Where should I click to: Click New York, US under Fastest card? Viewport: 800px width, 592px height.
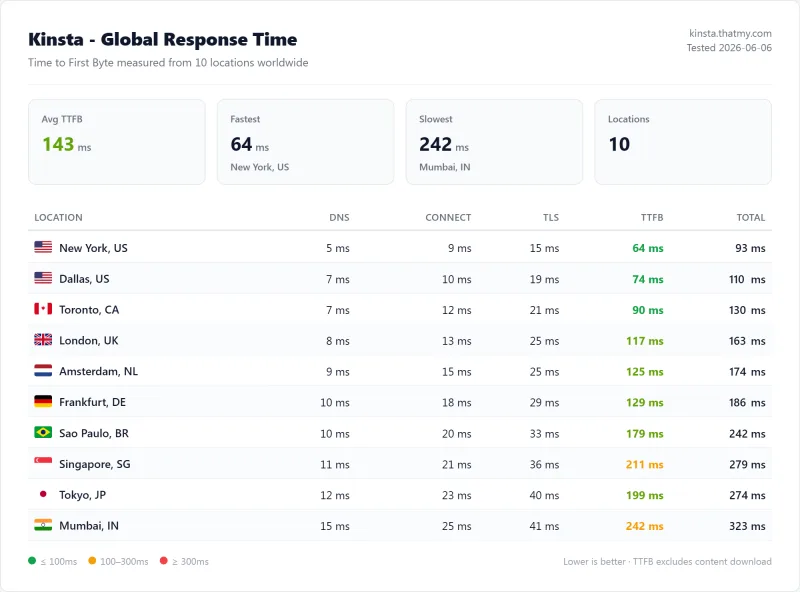pyautogui.click(x=259, y=167)
